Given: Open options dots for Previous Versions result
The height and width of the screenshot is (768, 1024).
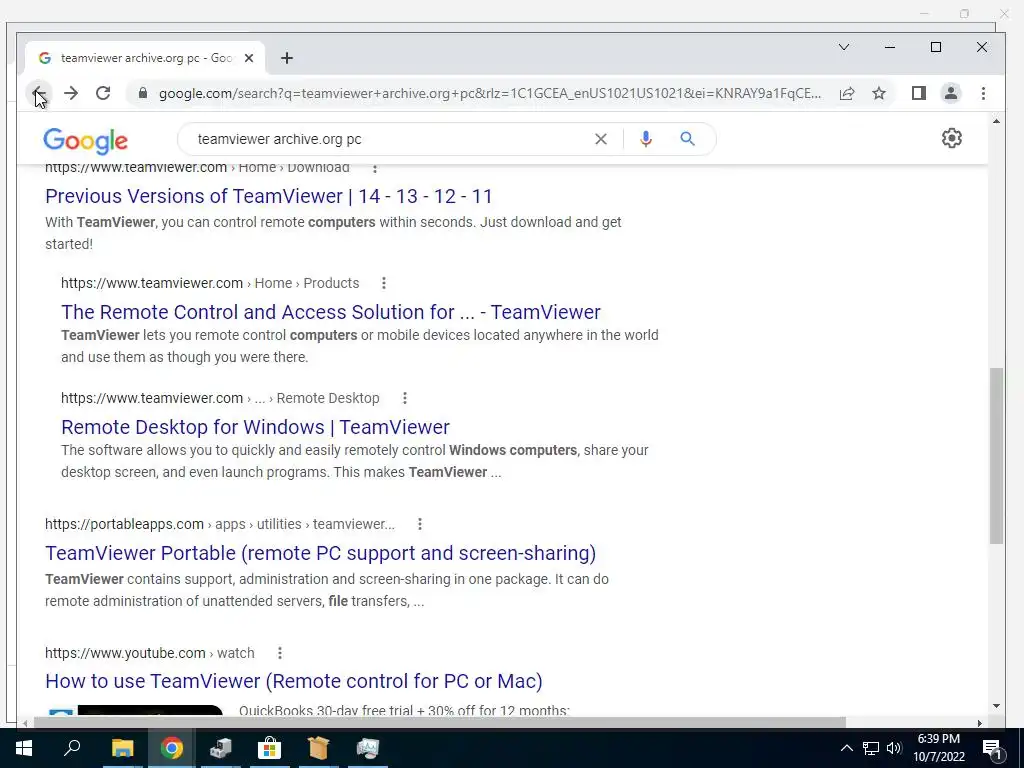Looking at the screenshot, I should pyautogui.click(x=375, y=168).
